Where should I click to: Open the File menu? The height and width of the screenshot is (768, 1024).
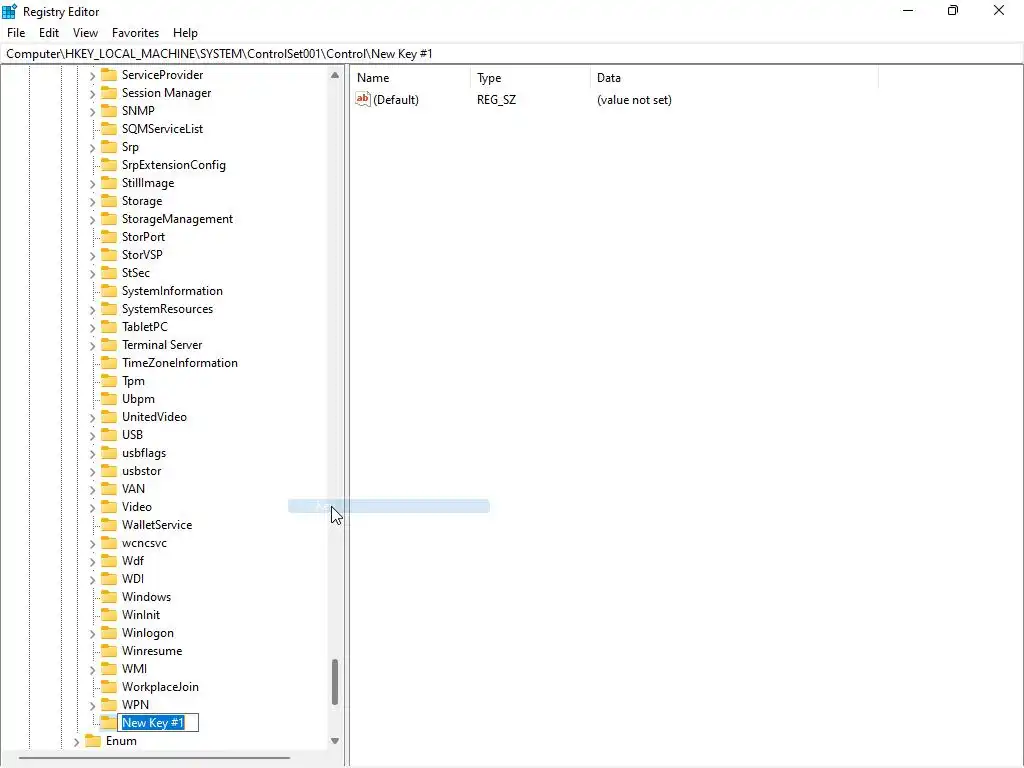(x=16, y=33)
